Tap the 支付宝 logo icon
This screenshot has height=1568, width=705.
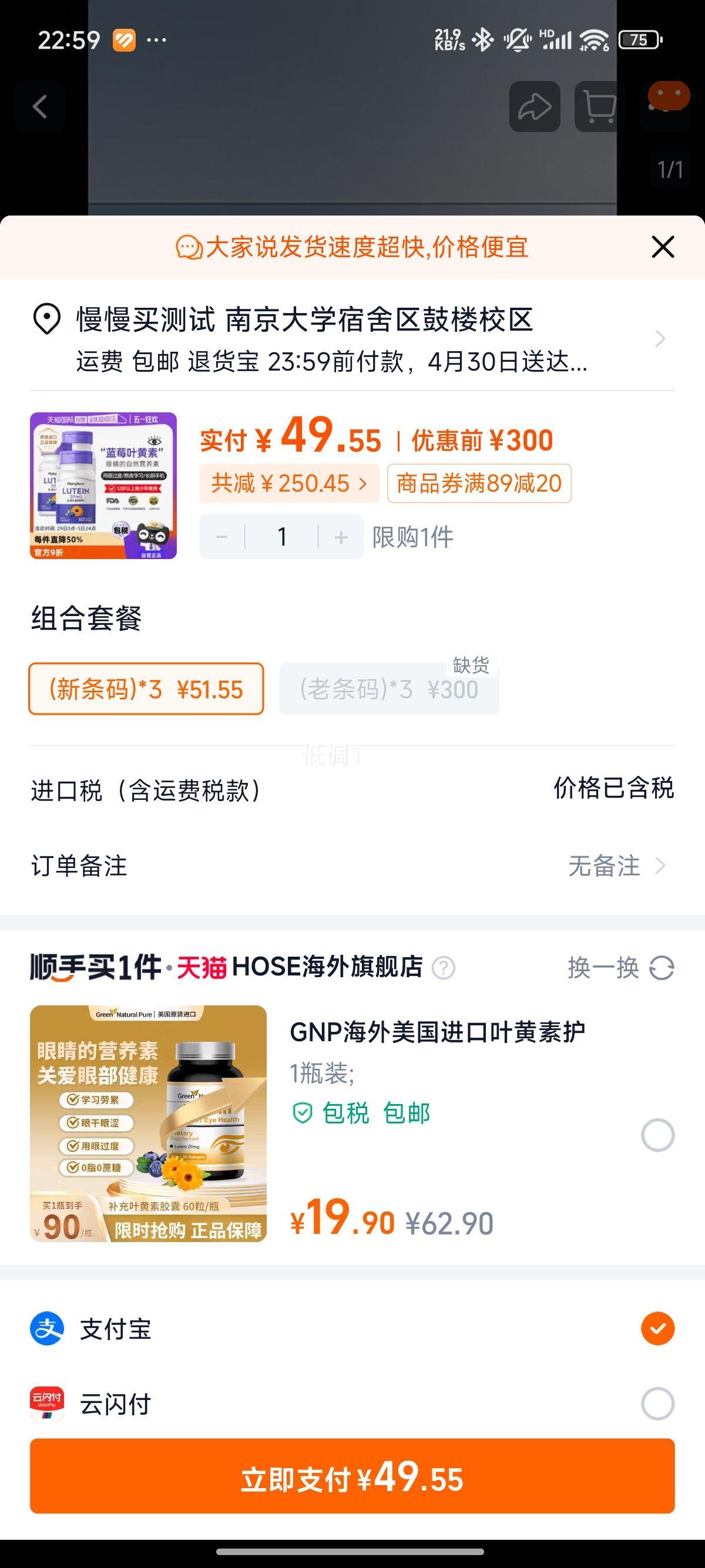tap(47, 1328)
